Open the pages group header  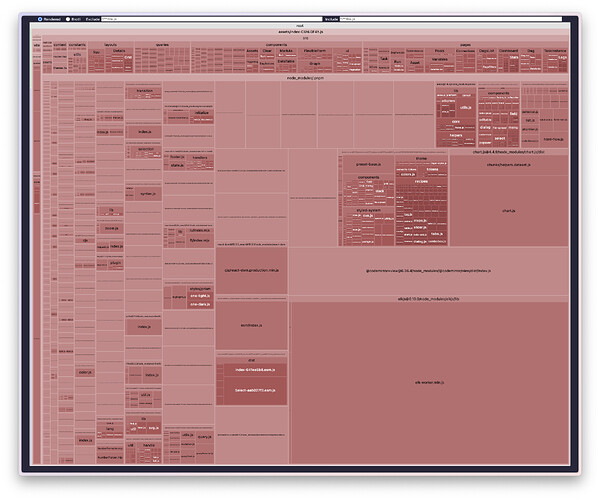465,45
